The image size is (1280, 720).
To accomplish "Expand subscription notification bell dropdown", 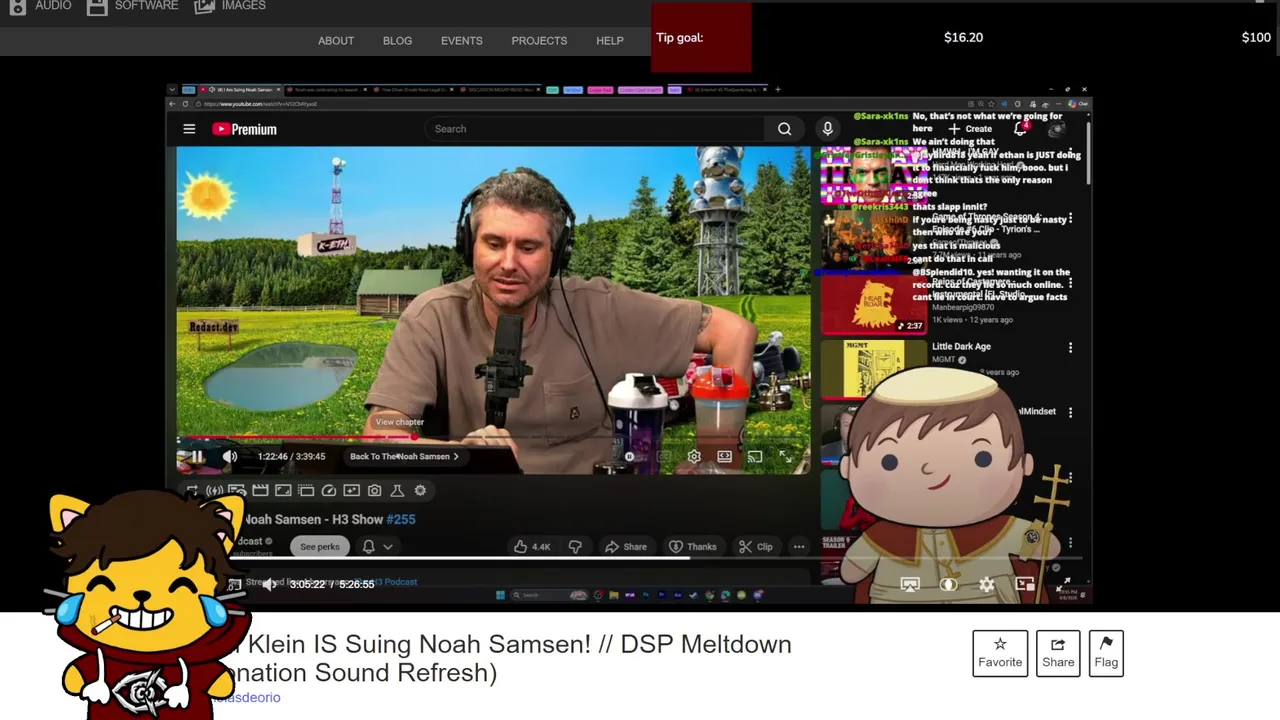I will pyautogui.click(x=378, y=547).
